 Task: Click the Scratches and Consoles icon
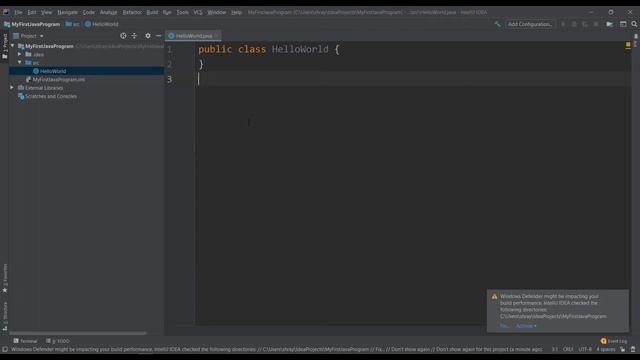coord(21,96)
